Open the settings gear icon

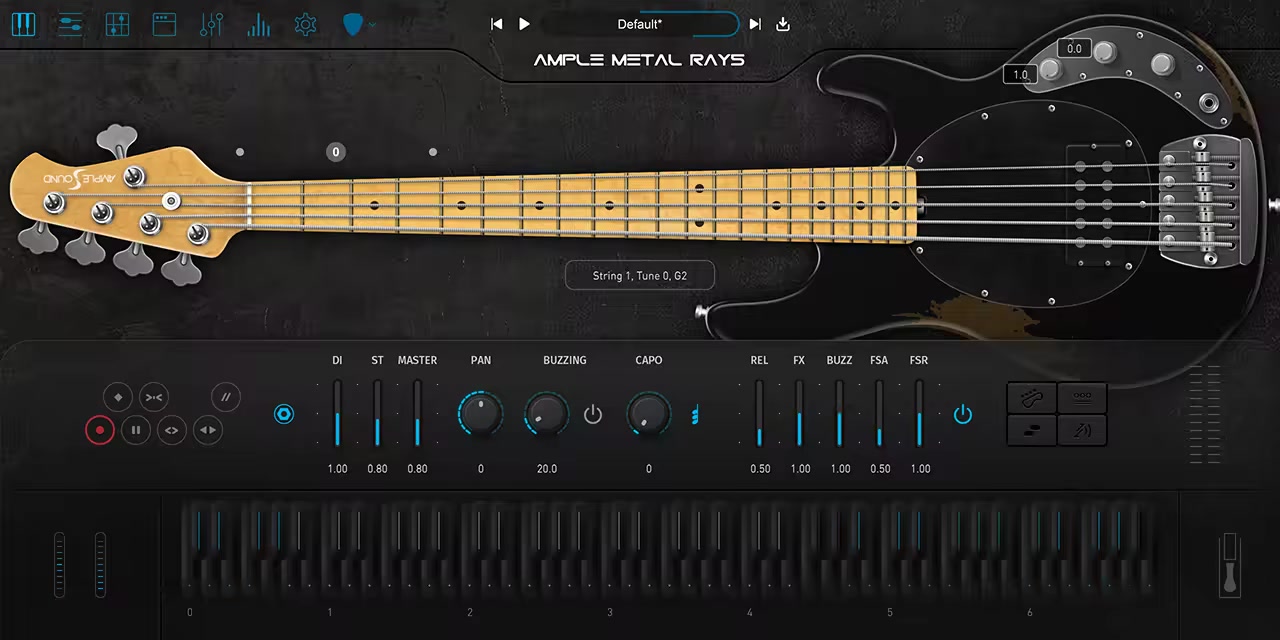tap(306, 24)
